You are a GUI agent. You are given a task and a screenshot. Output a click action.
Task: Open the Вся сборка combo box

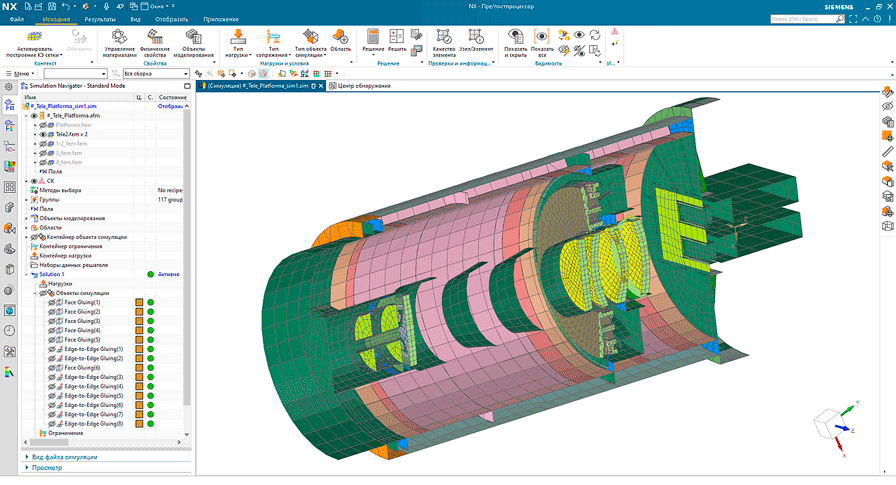tap(156, 74)
